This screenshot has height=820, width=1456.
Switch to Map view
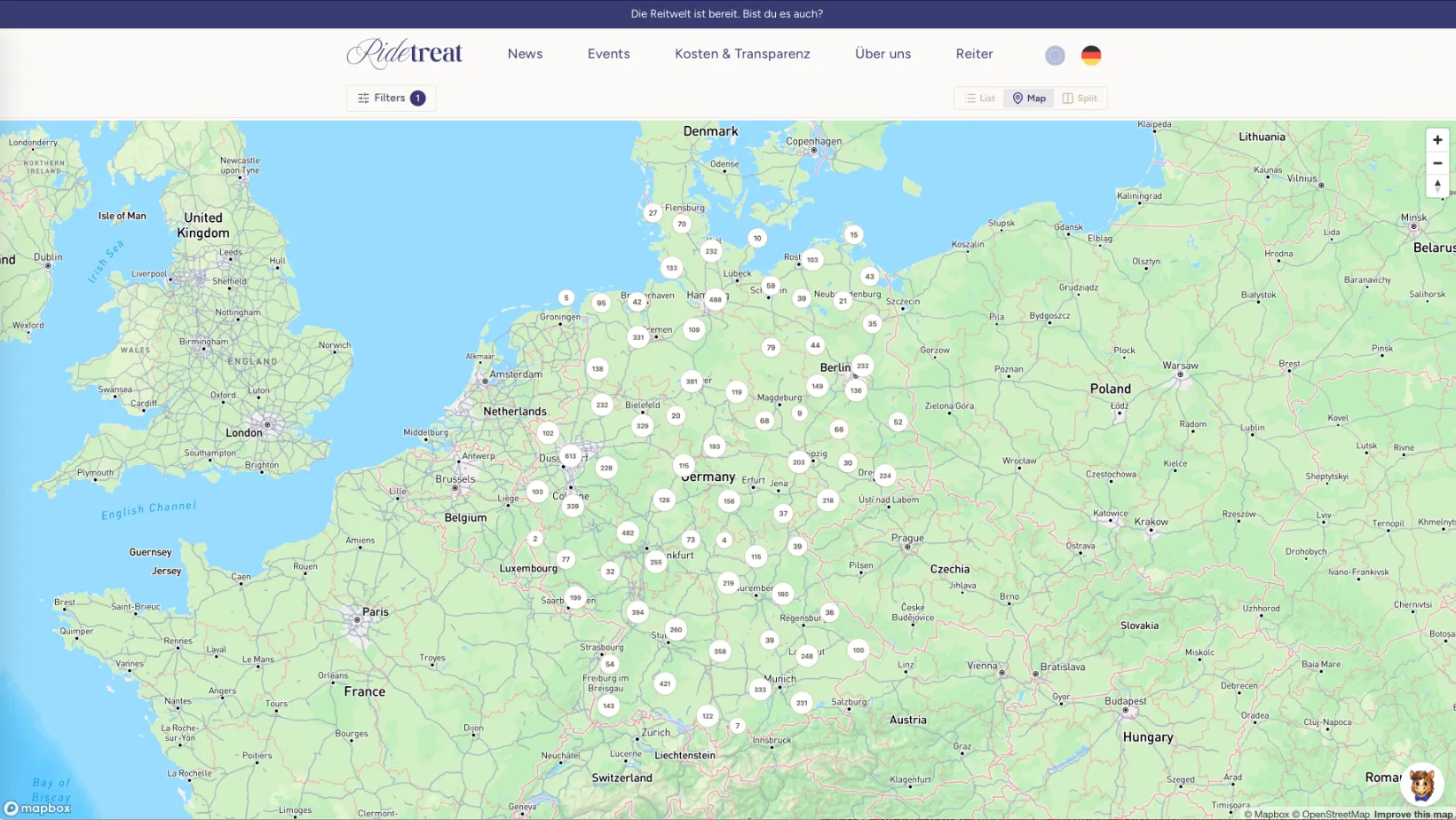pos(1029,99)
